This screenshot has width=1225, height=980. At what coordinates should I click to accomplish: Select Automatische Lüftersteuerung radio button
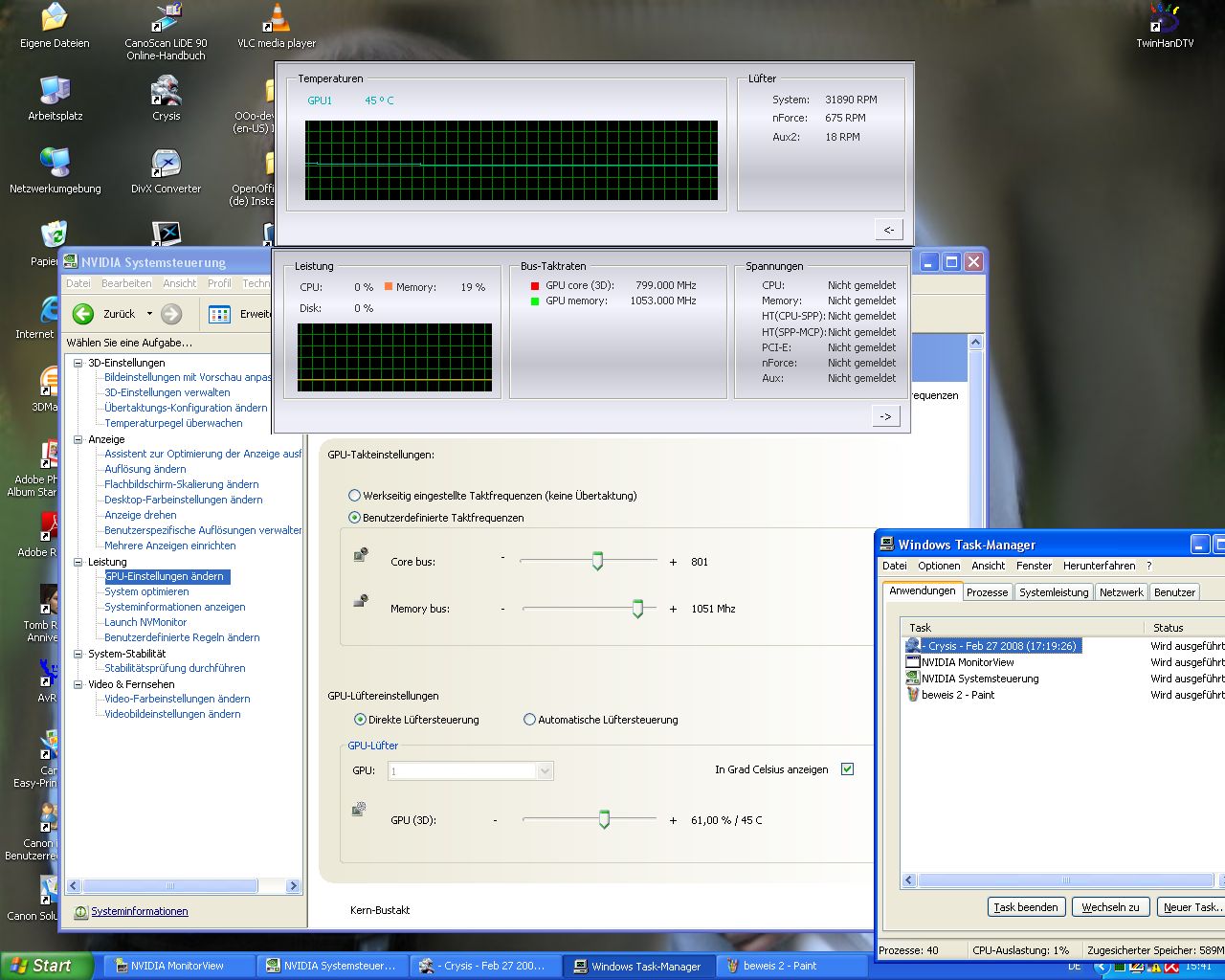[x=529, y=720]
